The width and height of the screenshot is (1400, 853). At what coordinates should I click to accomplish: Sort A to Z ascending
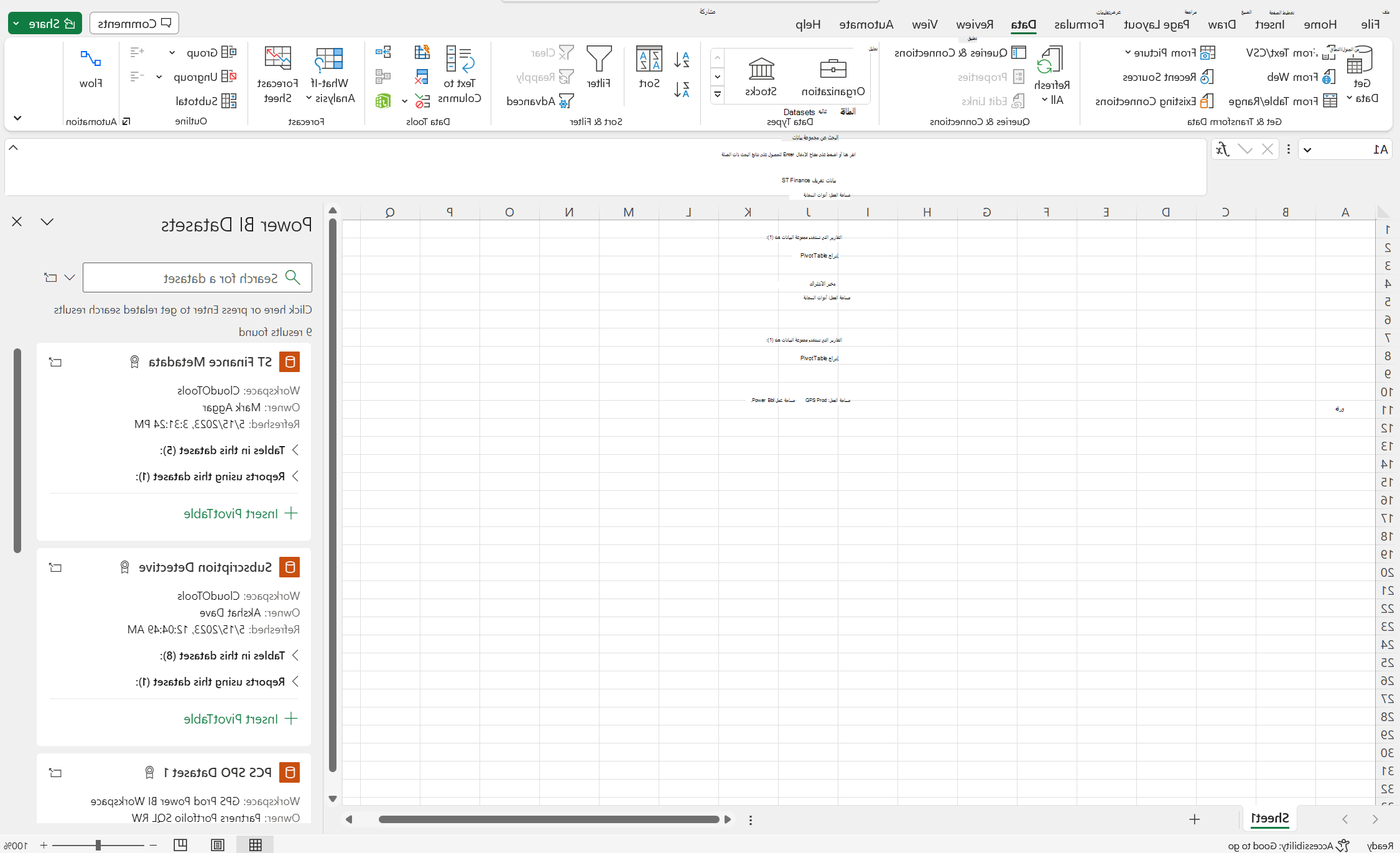pyautogui.click(x=682, y=60)
